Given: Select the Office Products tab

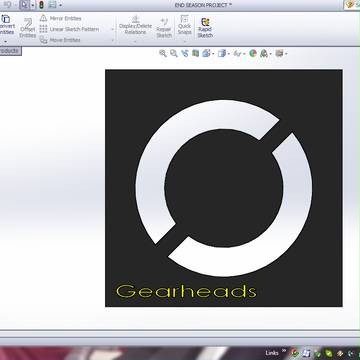Looking at the screenshot, I should click(10, 51).
